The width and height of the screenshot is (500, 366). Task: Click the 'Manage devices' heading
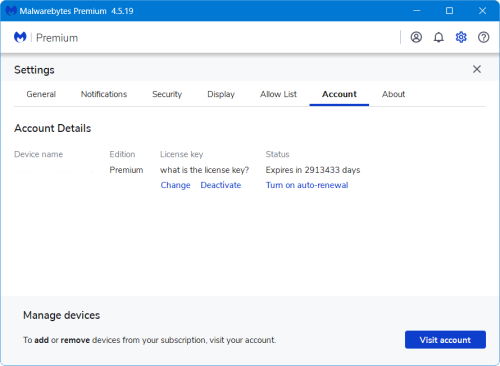[x=62, y=315]
